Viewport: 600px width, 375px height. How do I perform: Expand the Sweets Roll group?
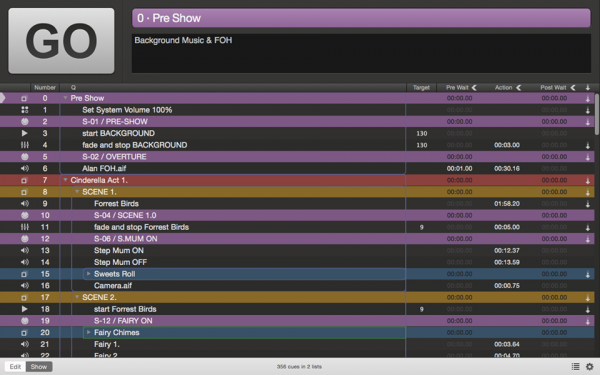pyautogui.click(x=88, y=274)
